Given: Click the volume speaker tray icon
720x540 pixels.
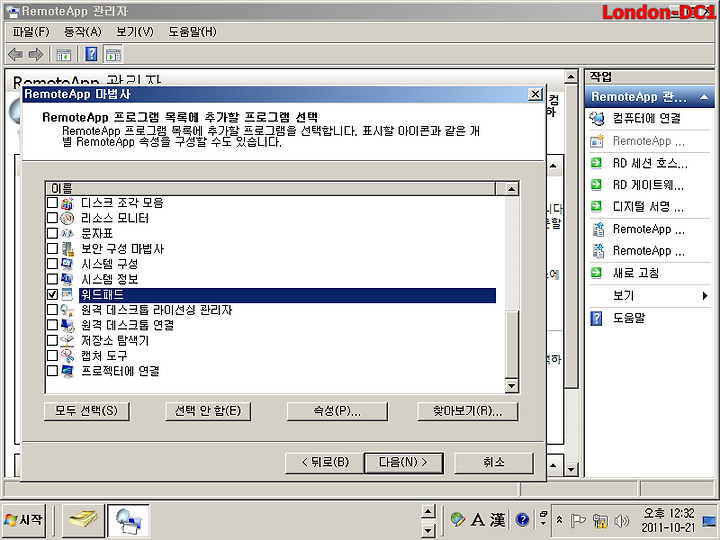Looking at the screenshot, I should pyautogui.click(x=621, y=520).
